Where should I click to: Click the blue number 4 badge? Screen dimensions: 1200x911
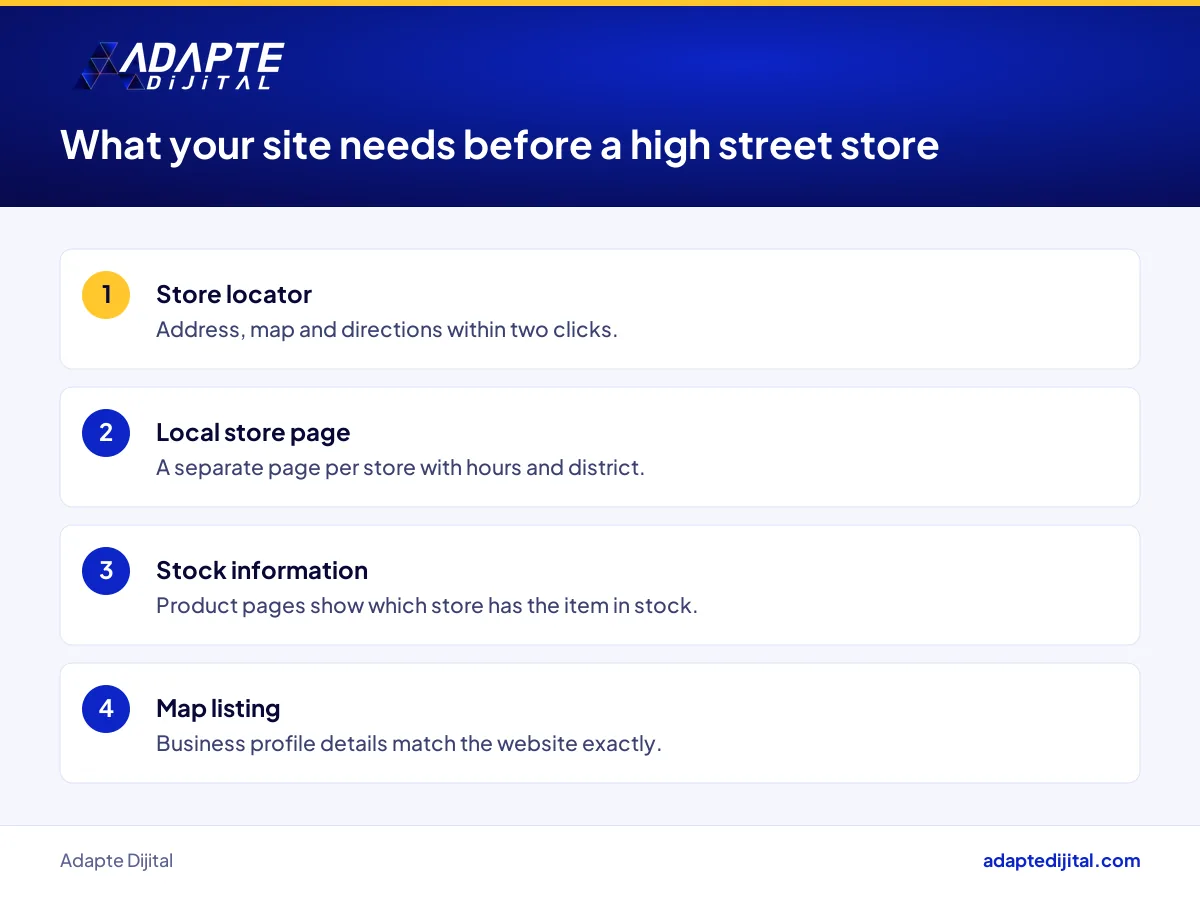click(x=106, y=709)
